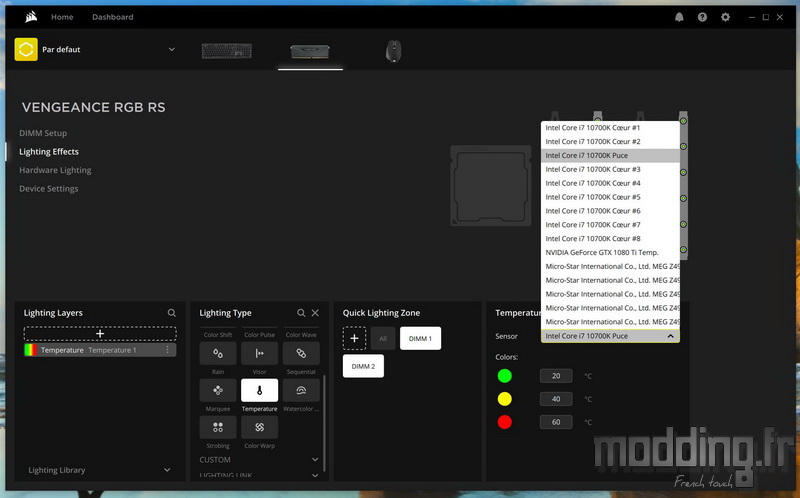The width and height of the screenshot is (800, 498).
Task: Click the Corsair sails logo icon
Action: [x=31, y=17]
